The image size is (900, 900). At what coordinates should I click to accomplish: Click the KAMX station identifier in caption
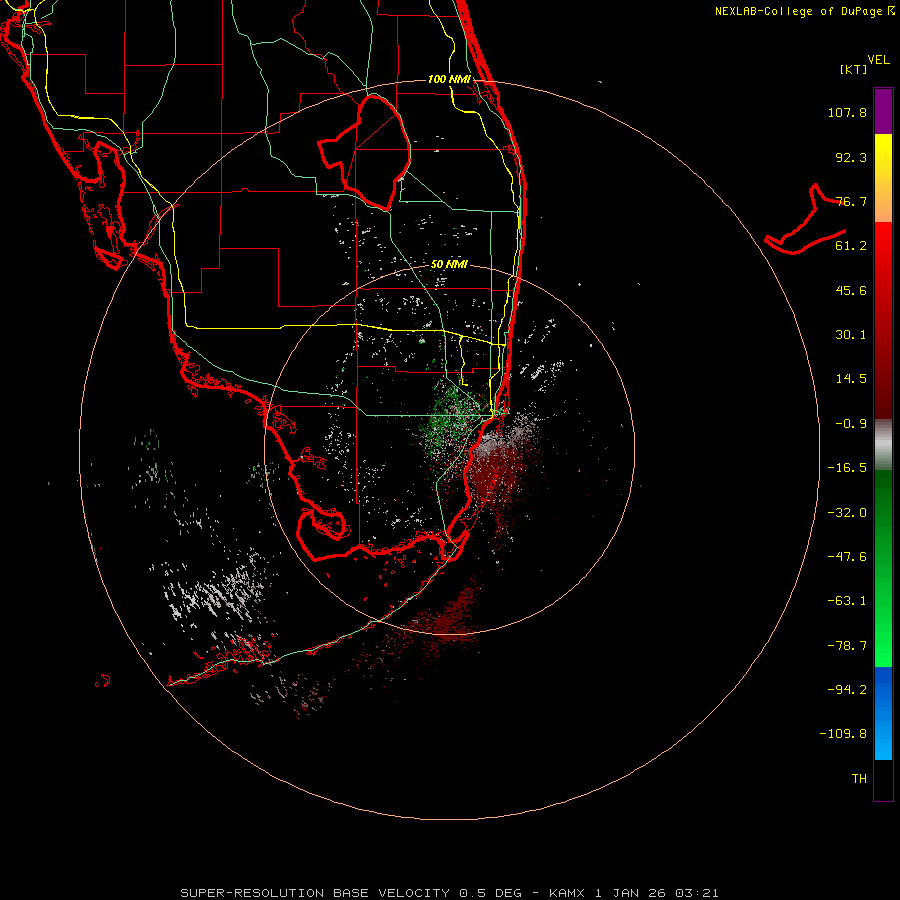(x=567, y=893)
